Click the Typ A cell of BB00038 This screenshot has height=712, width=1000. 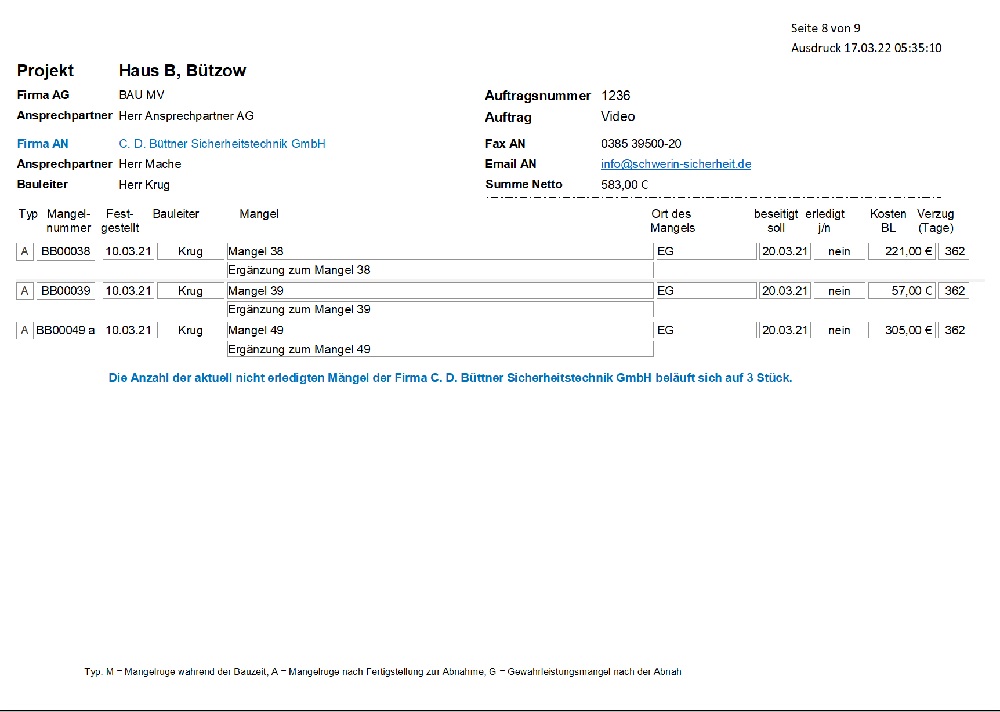point(25,251)
